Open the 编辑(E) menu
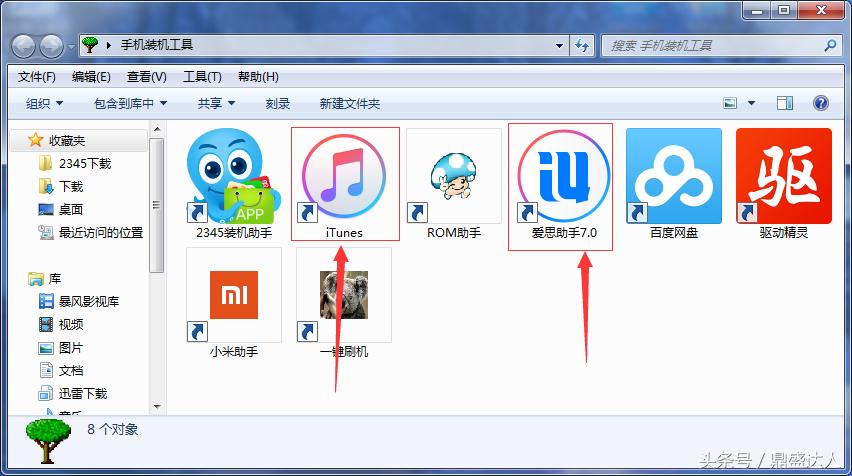852x476 pixels. (91, 77)
